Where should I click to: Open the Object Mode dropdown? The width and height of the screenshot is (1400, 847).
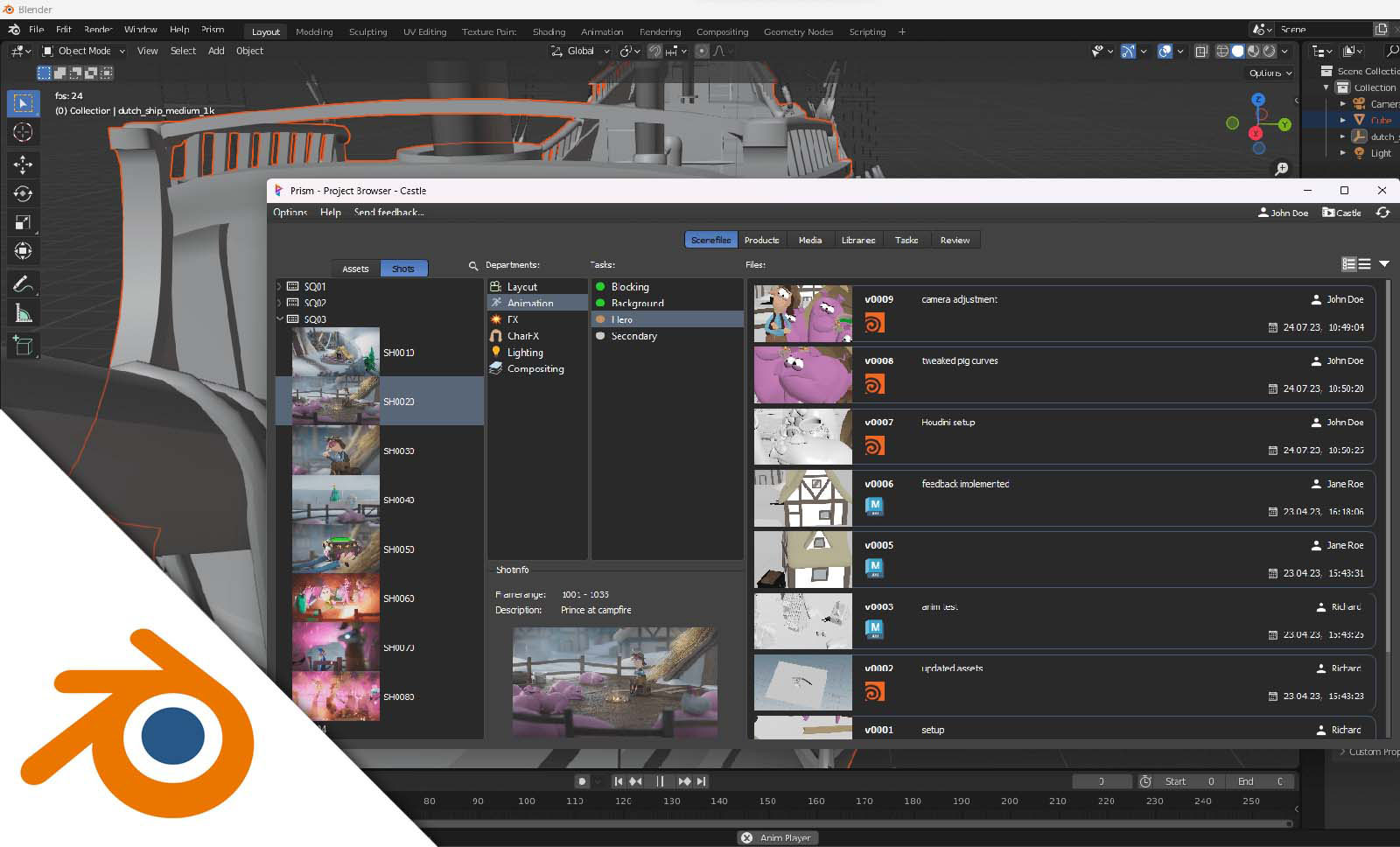coord(84,52)
